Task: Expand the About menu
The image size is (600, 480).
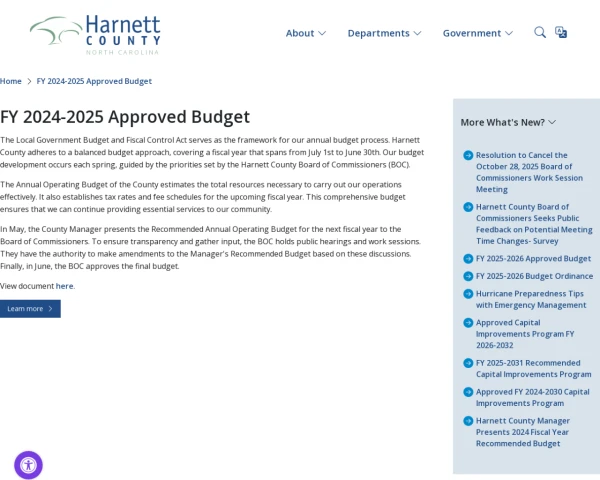Action: pyautogui.click(x=306, y=33)
